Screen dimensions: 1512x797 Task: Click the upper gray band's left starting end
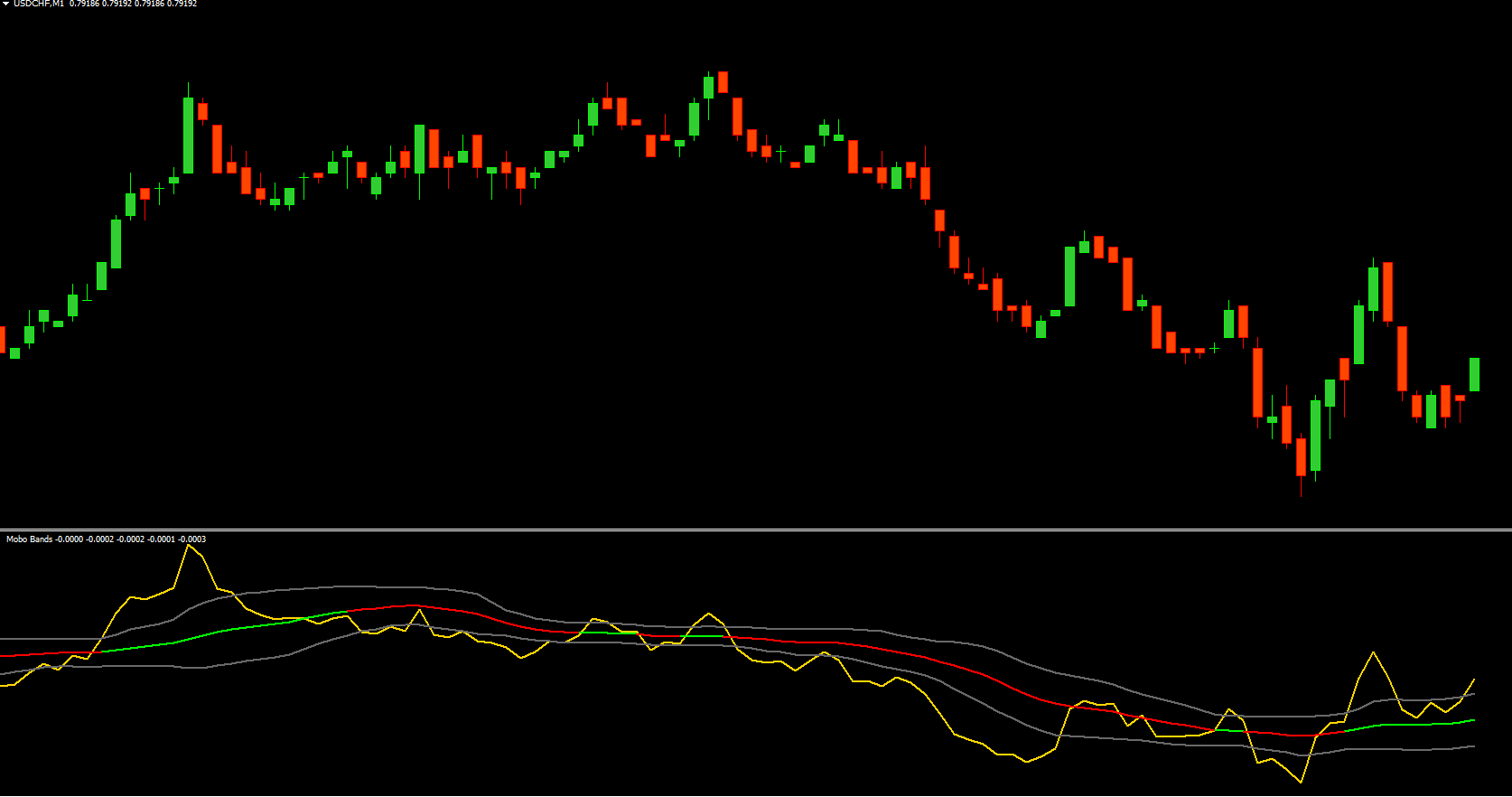(4, 640)
